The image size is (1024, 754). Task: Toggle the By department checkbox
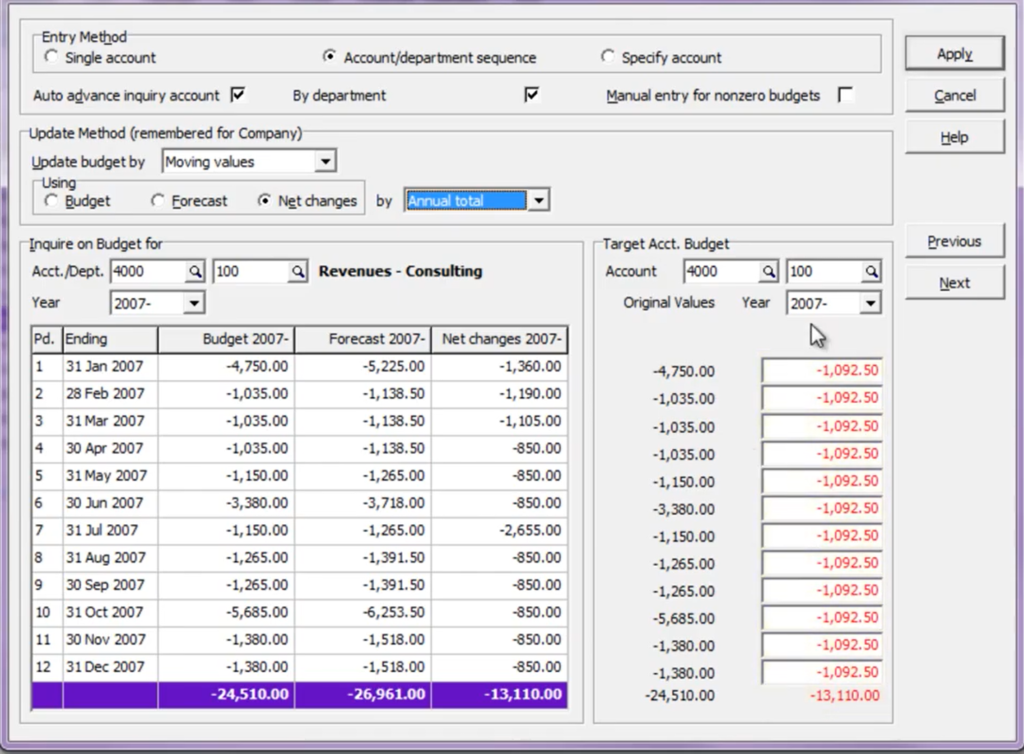(x=532, y=95)
